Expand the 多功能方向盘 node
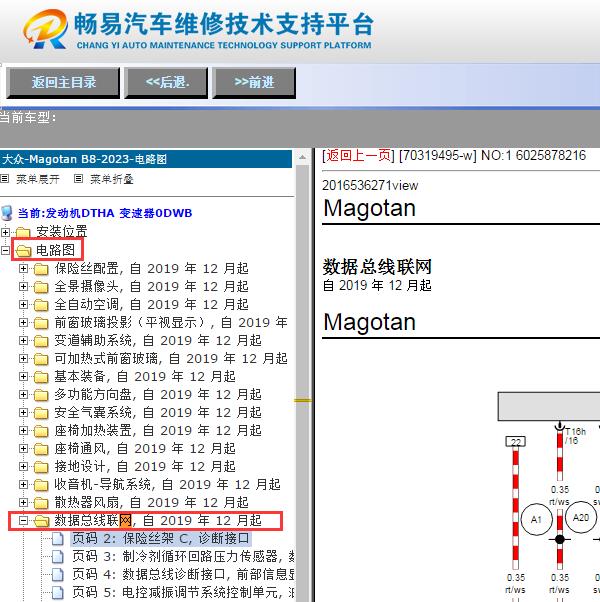600x602 pixels. (23, 395)
